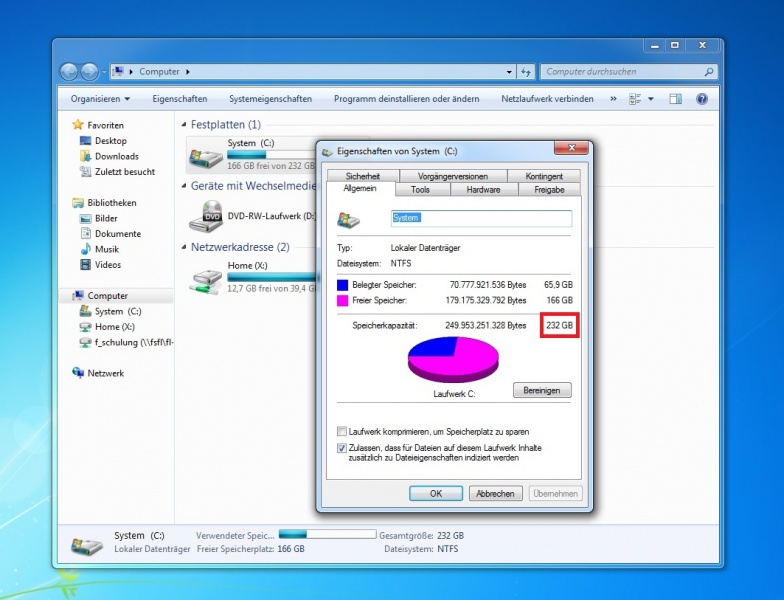Viewport: 784px width, 600px height.
Task: Click Systemeigenschaften in toolbar
Action: tap(270, 99)
